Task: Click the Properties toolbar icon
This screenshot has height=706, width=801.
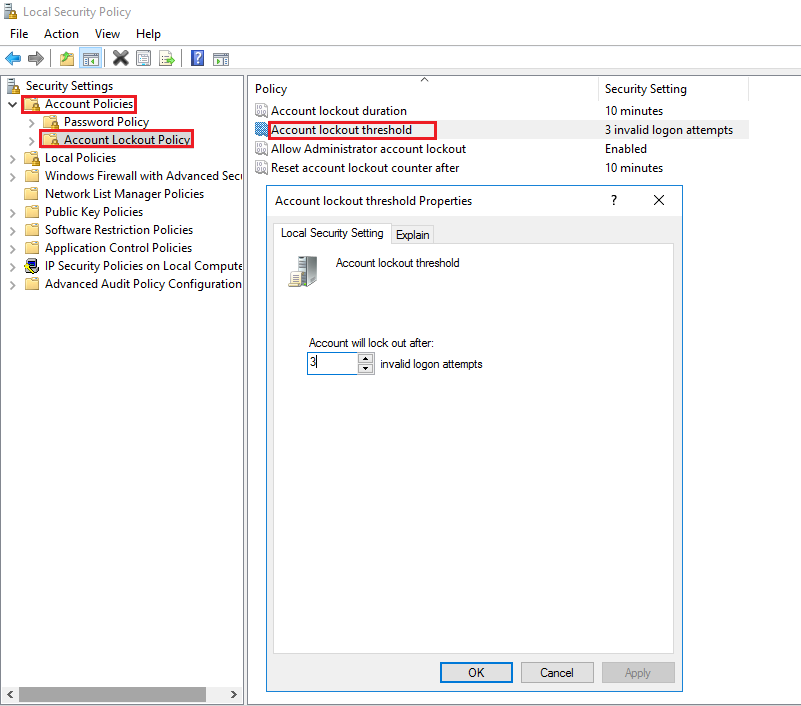Action: point(144,58)
